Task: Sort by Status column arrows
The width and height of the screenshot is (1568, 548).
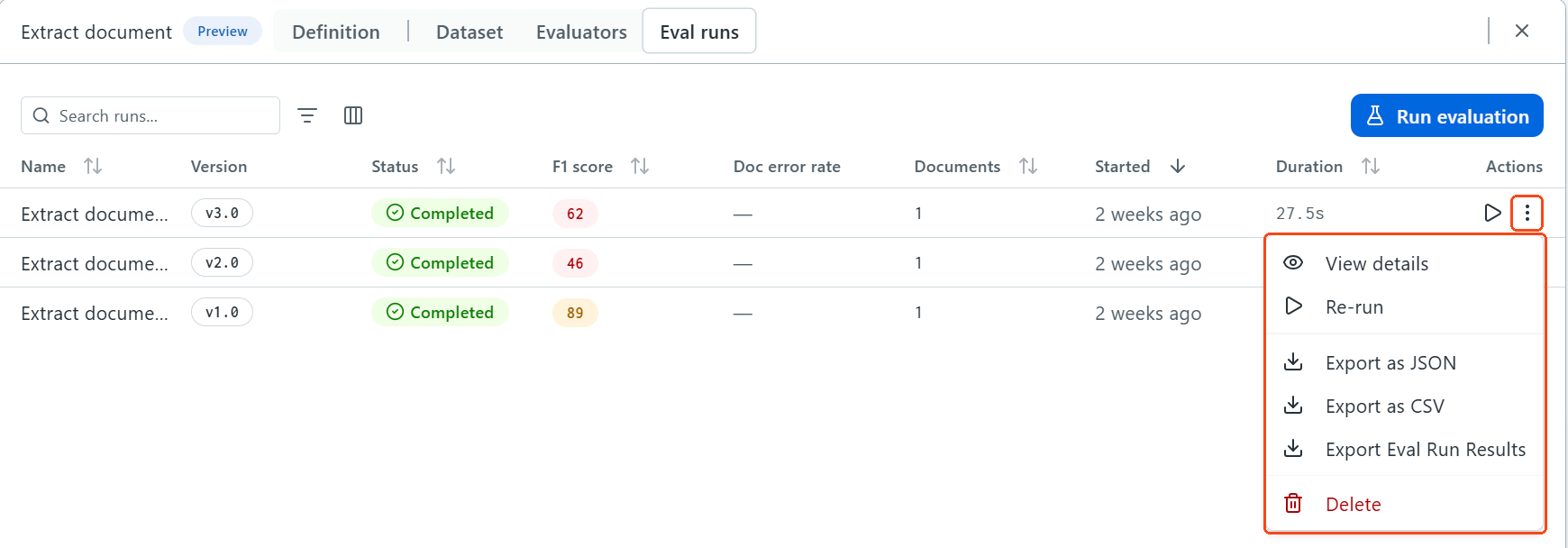Action: [446, 166]
